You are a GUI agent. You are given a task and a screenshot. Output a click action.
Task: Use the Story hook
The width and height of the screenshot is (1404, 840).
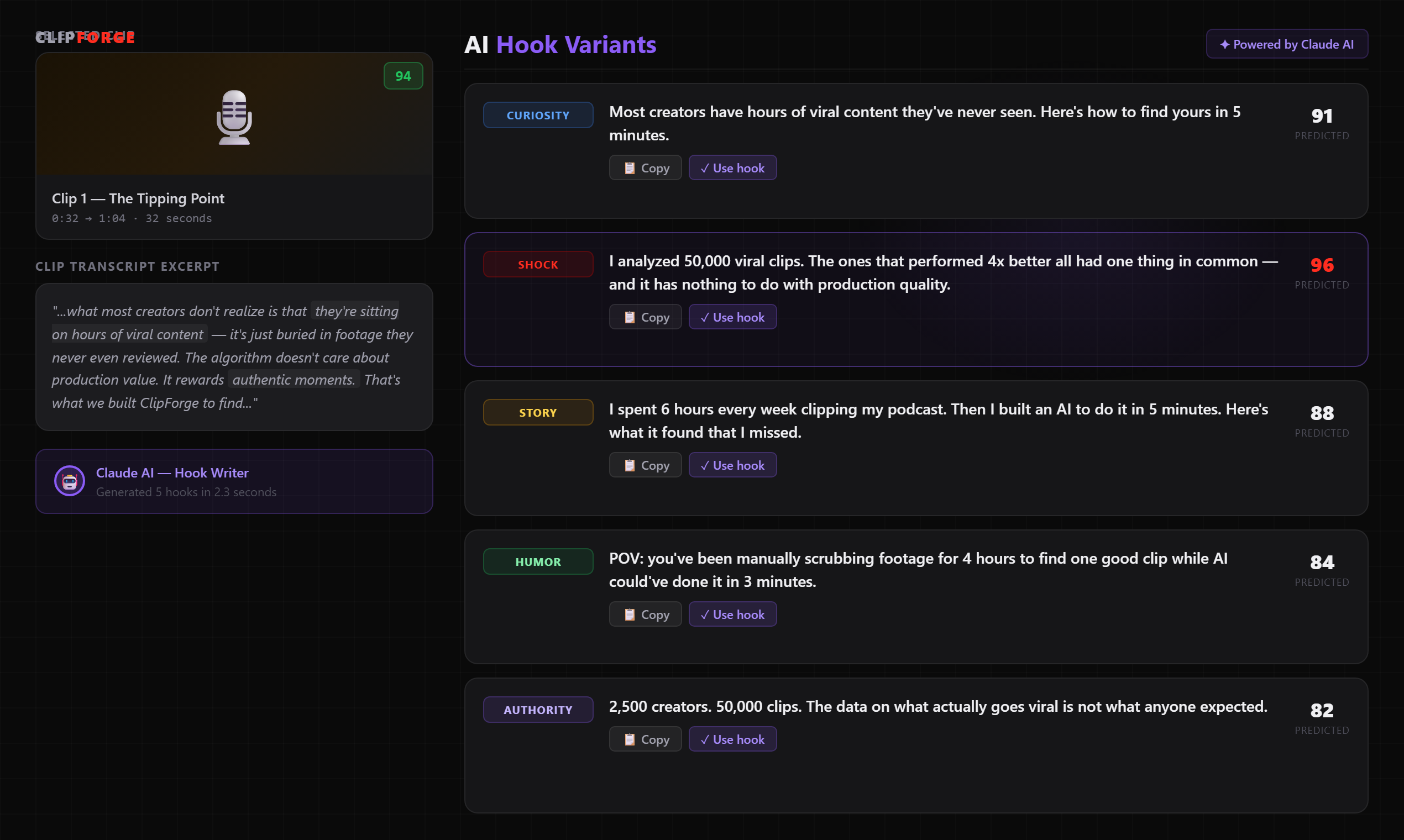732,465
